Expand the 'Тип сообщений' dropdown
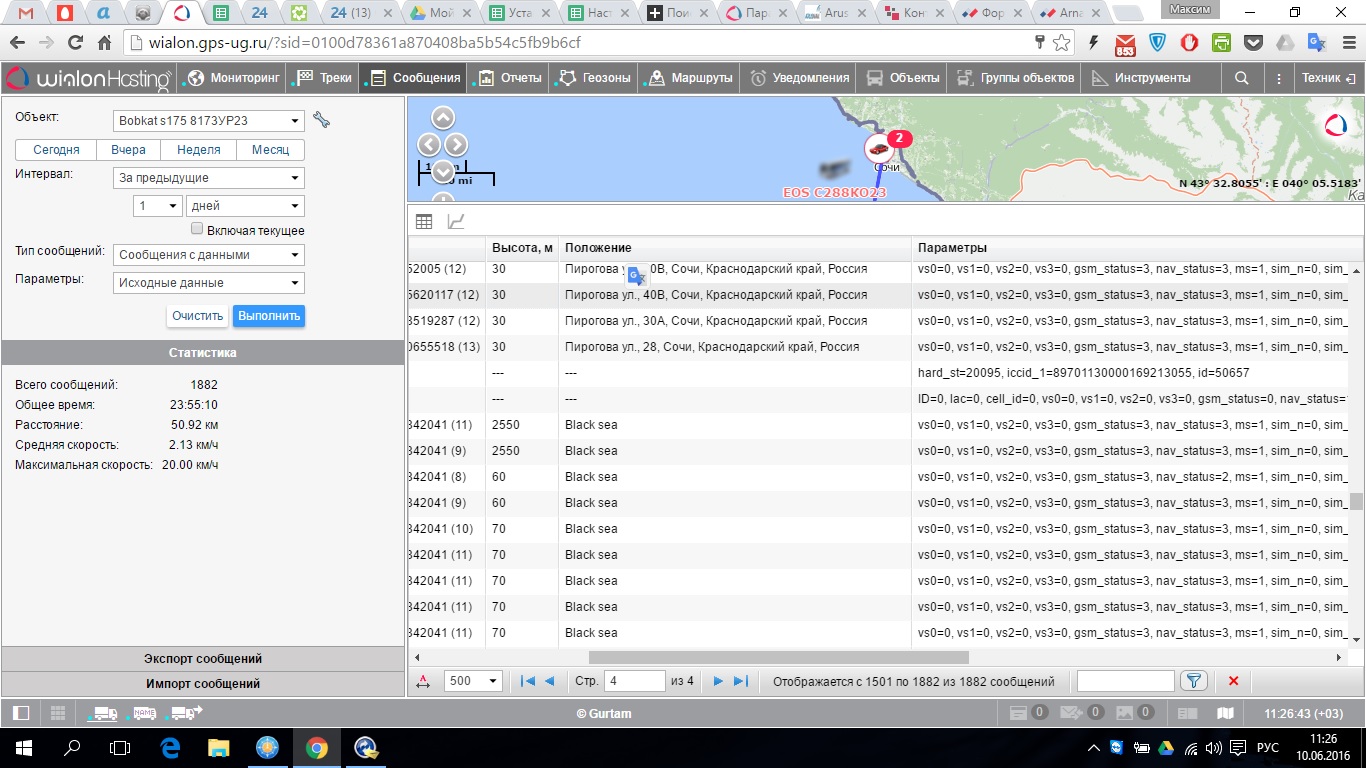The width and height of the screenshot is (1366, 768). (209, 255)
